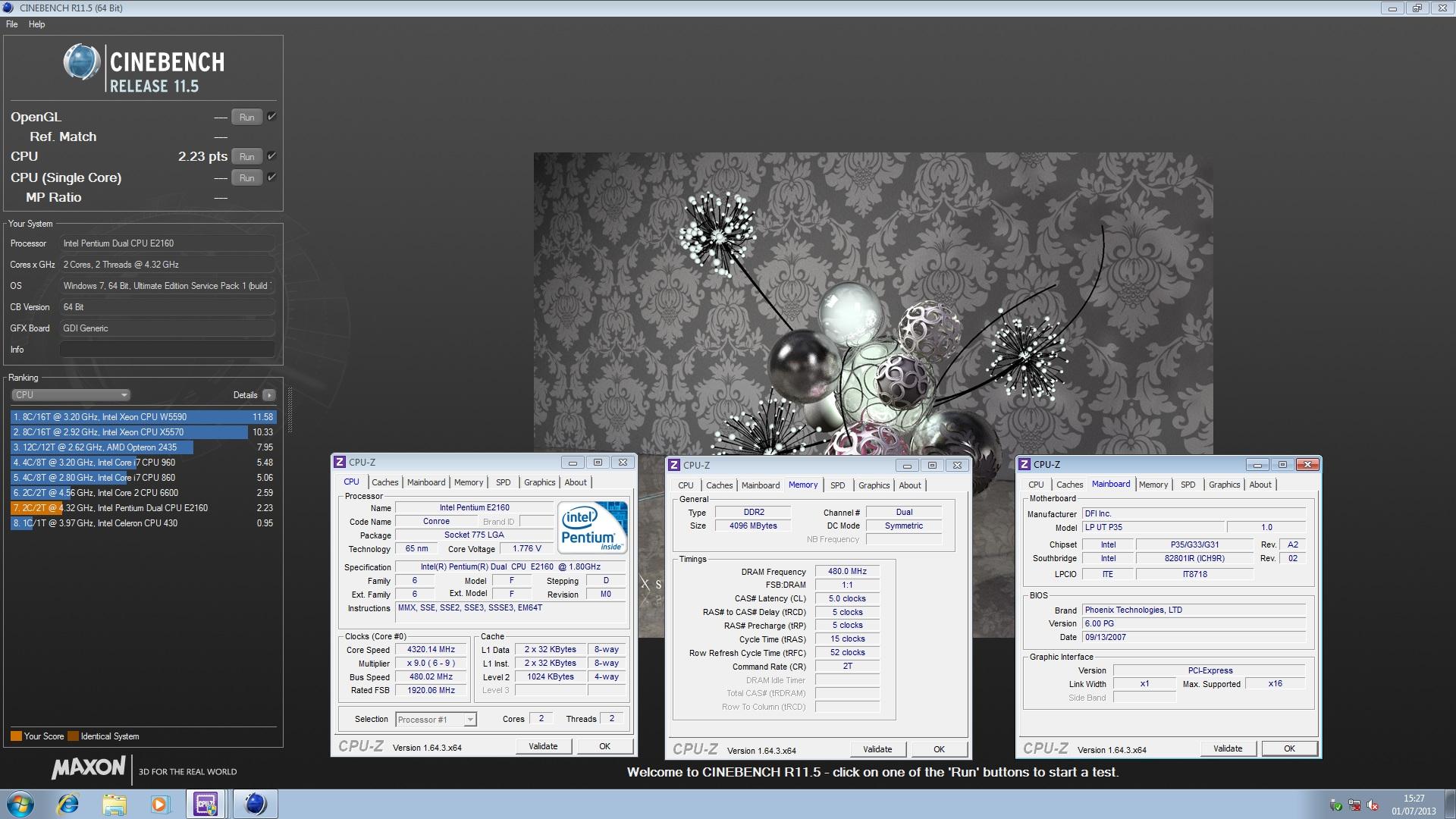Click the Cinebench panel resize grip handle
1456x819 pixels.
point(290,409)
